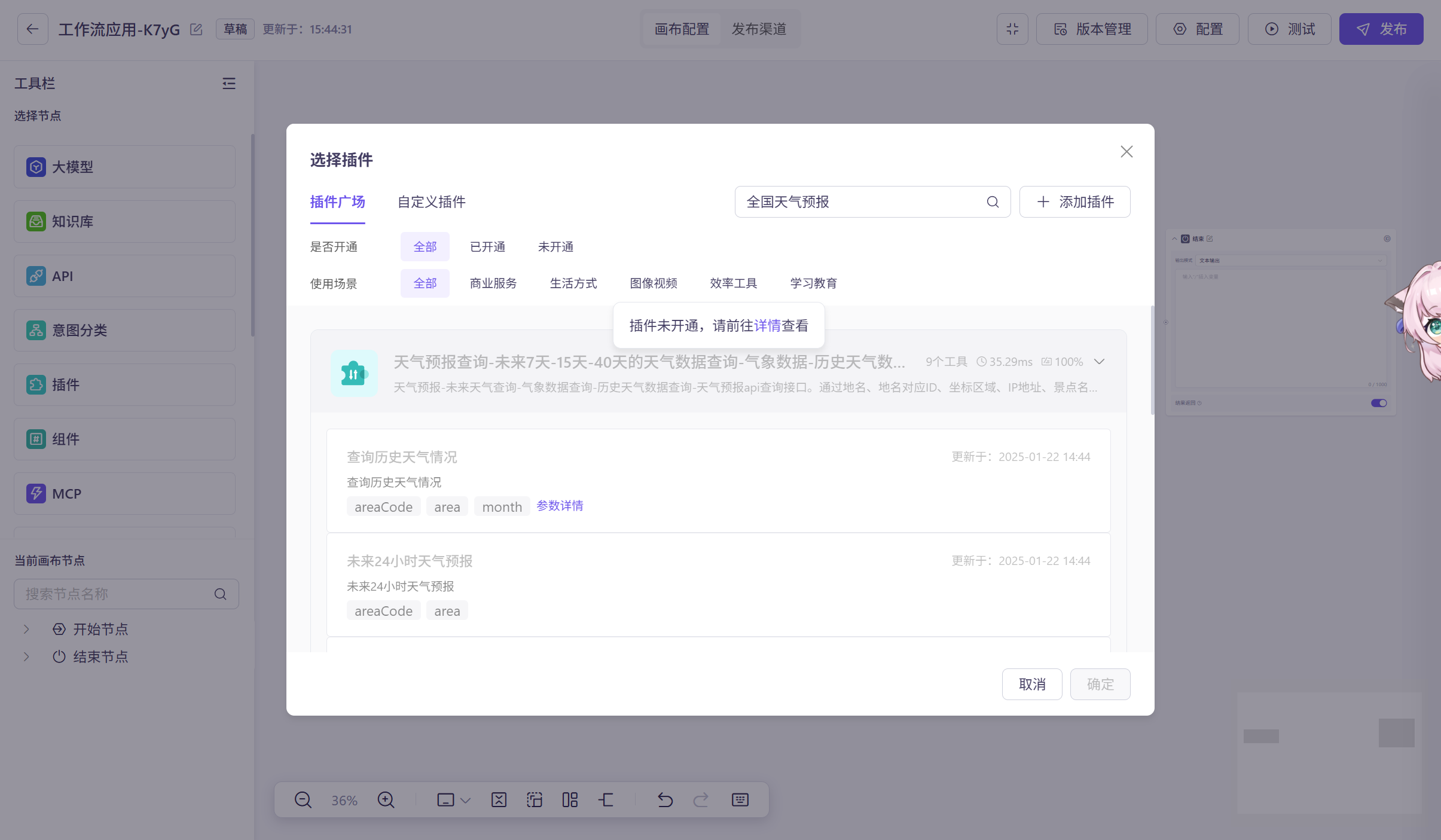Viewport: 1441px width, 840px height.
Task: Click the 添加插件 button
Action: [1074, 202]
